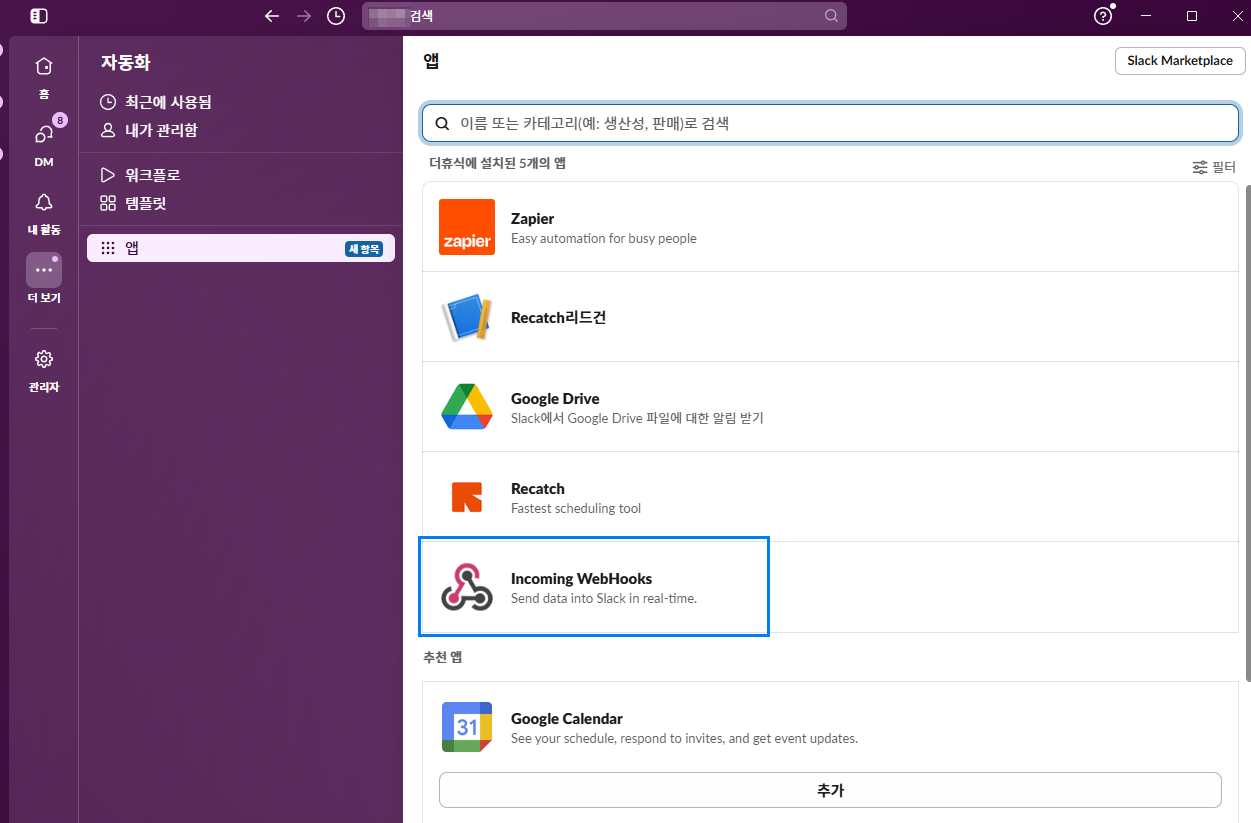Click the 자동화 panel heading
The image size is (1251, 823).
tap(125, 62)
